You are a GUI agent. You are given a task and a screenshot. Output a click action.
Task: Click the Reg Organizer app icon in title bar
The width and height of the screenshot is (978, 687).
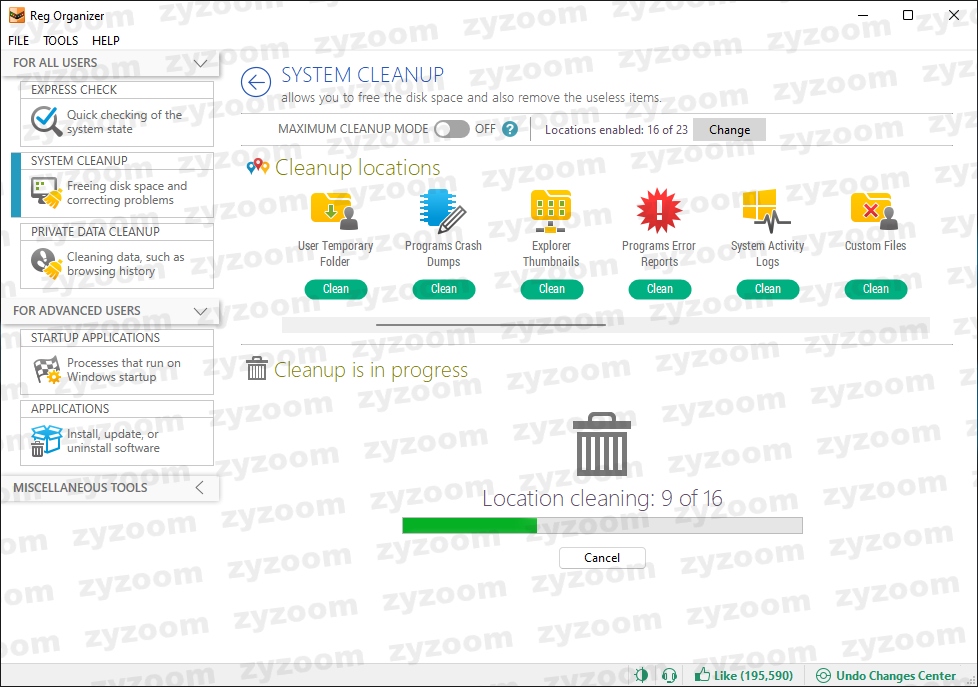17,16
